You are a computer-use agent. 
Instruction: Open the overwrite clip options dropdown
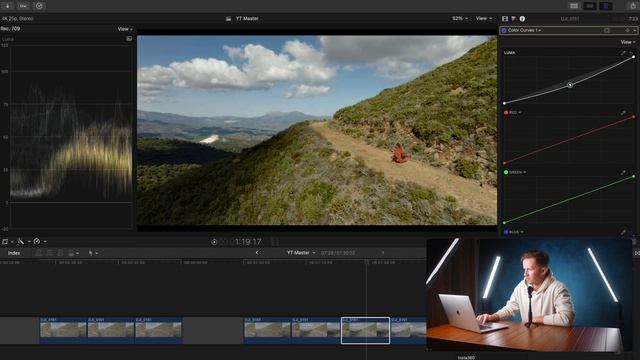pos(73,253)
